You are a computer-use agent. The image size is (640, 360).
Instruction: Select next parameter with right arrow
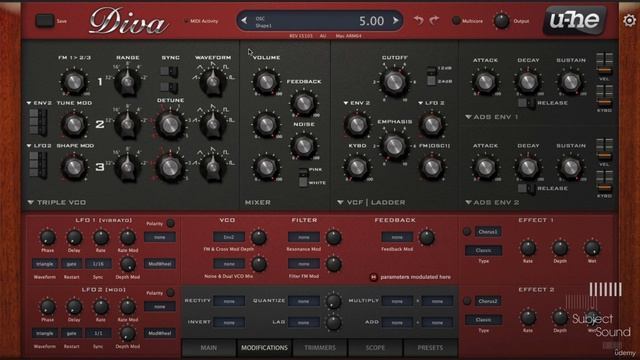point(395,20)
